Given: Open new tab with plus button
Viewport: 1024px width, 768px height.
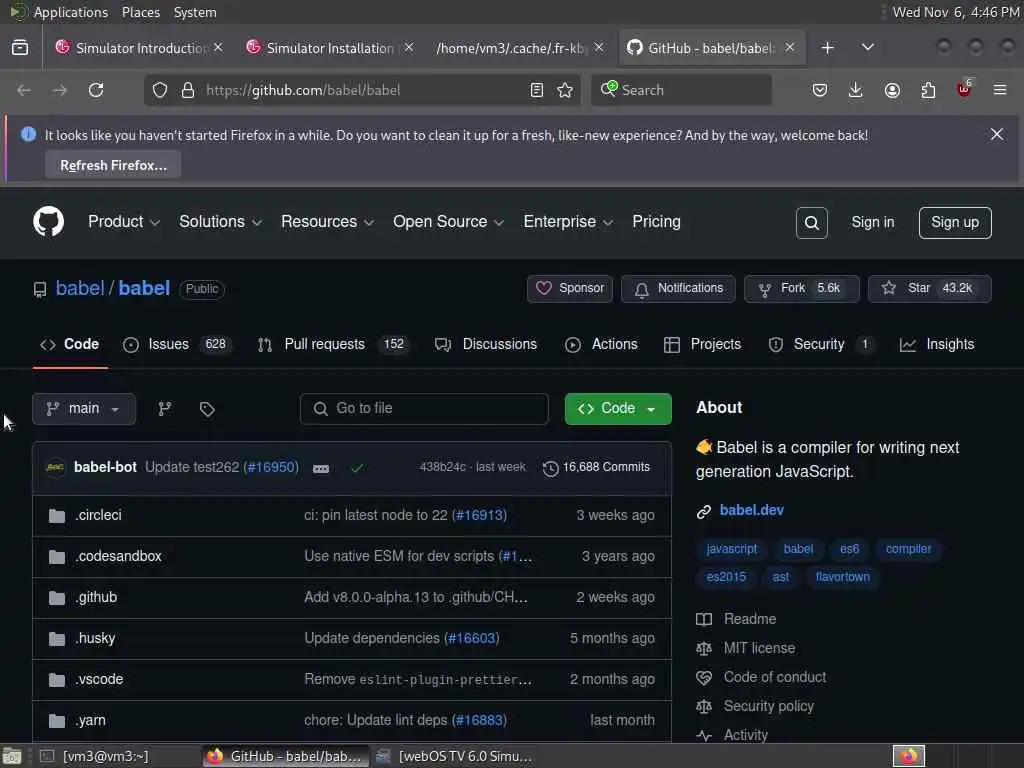Looking at the screenshot, I should (827, 48).
